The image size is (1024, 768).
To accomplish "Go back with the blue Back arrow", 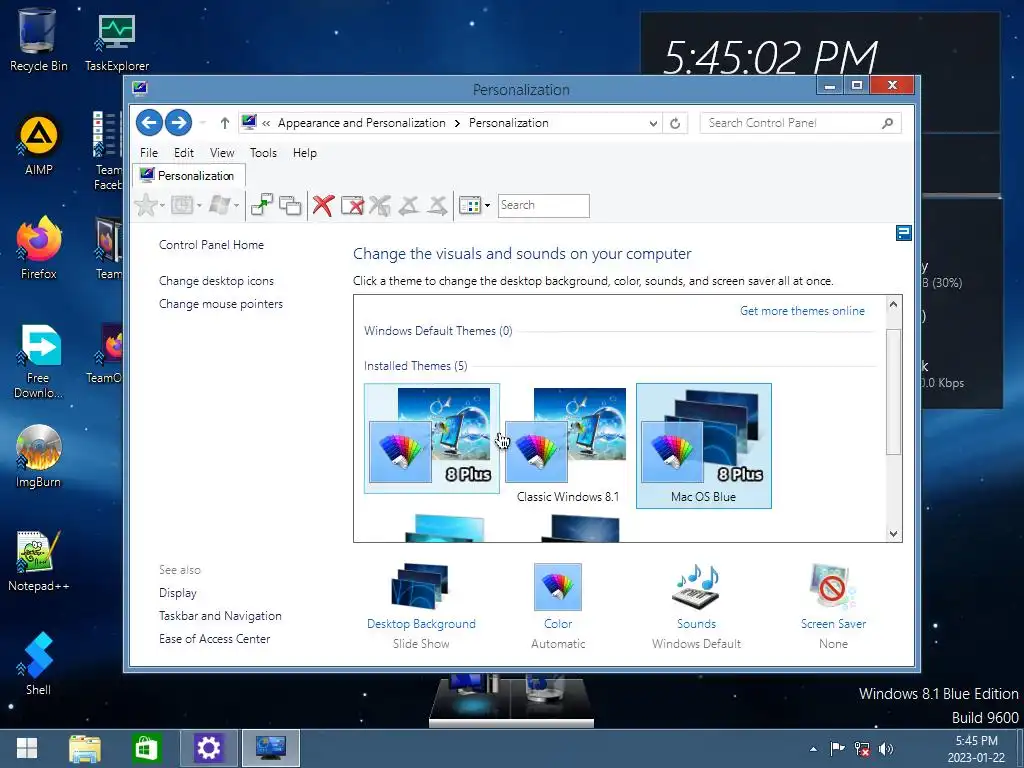I will coord(149,122).
